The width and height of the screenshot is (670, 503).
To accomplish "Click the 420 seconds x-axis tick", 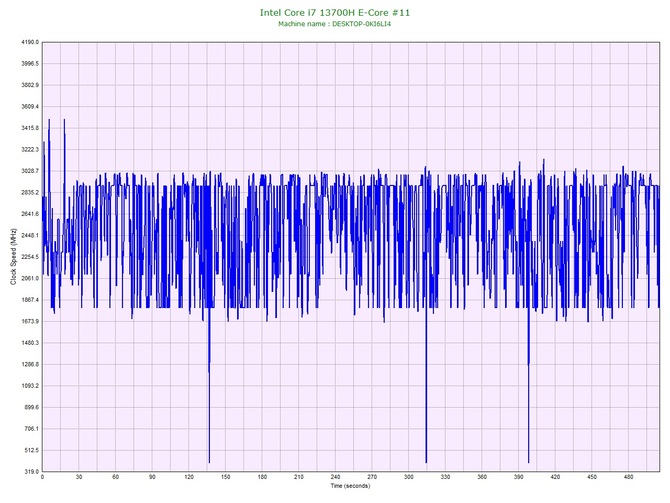I will point(555,477).
